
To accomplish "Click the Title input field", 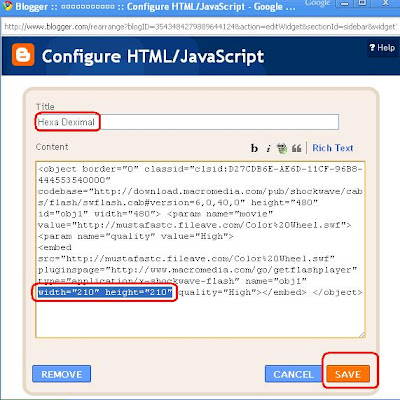I will 187,122.
